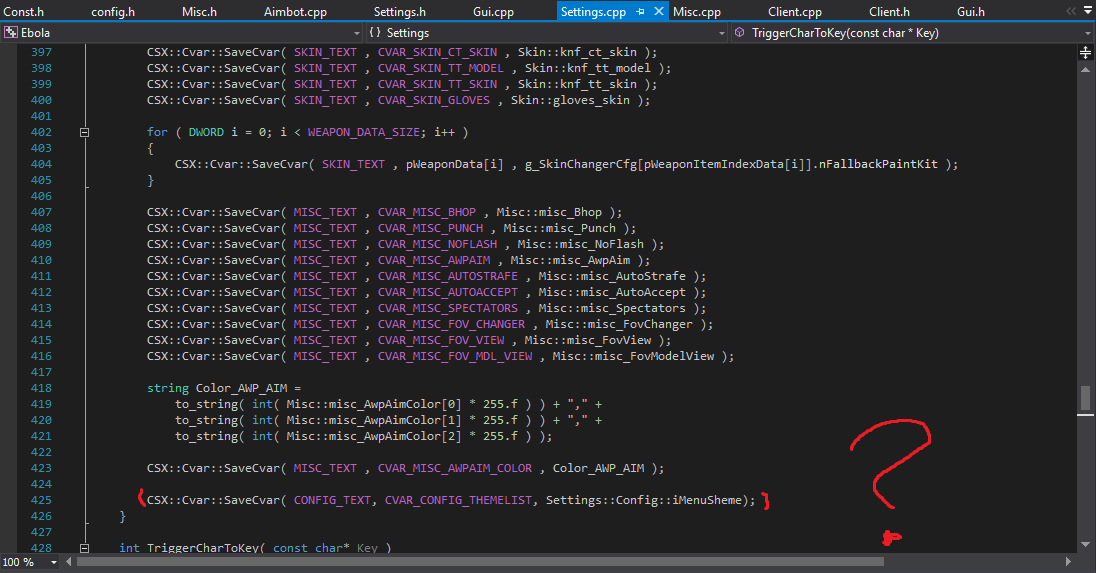
Task: Close the Settings.cpp tab
Action: [658, 12]
